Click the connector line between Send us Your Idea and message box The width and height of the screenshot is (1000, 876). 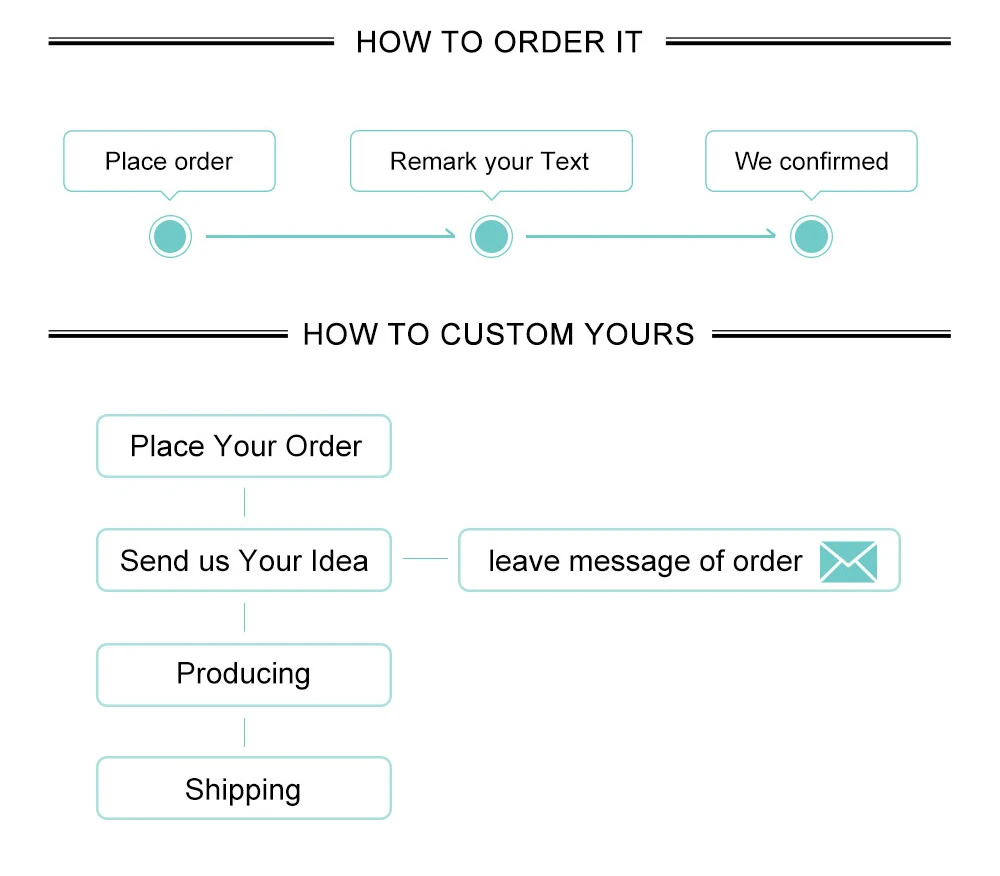425,558
